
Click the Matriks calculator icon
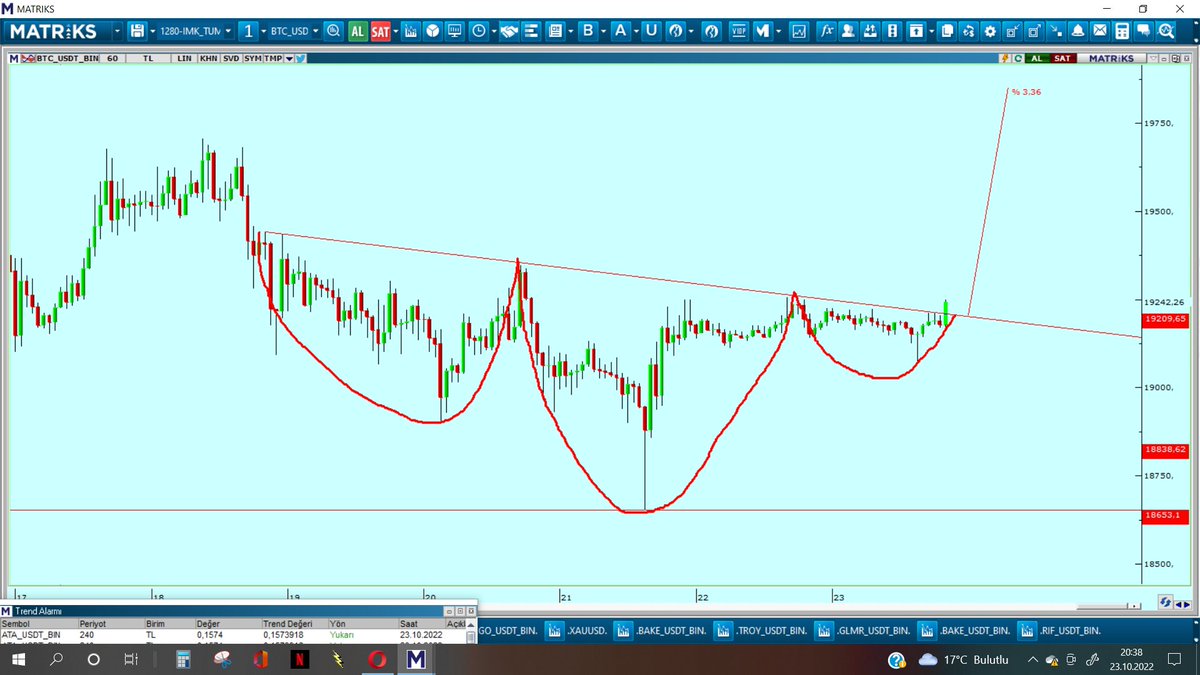(1123, 31)
